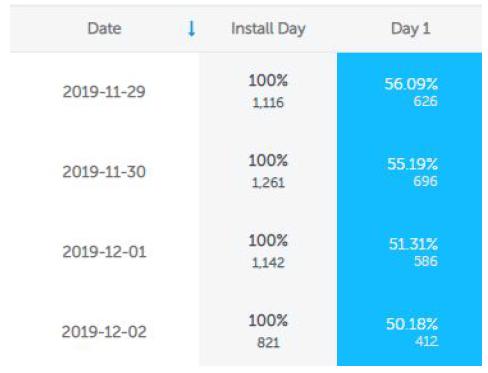Click the 586 retained users value
The image size is (488, 373).
pyautogui.click(x=426, y=261)
